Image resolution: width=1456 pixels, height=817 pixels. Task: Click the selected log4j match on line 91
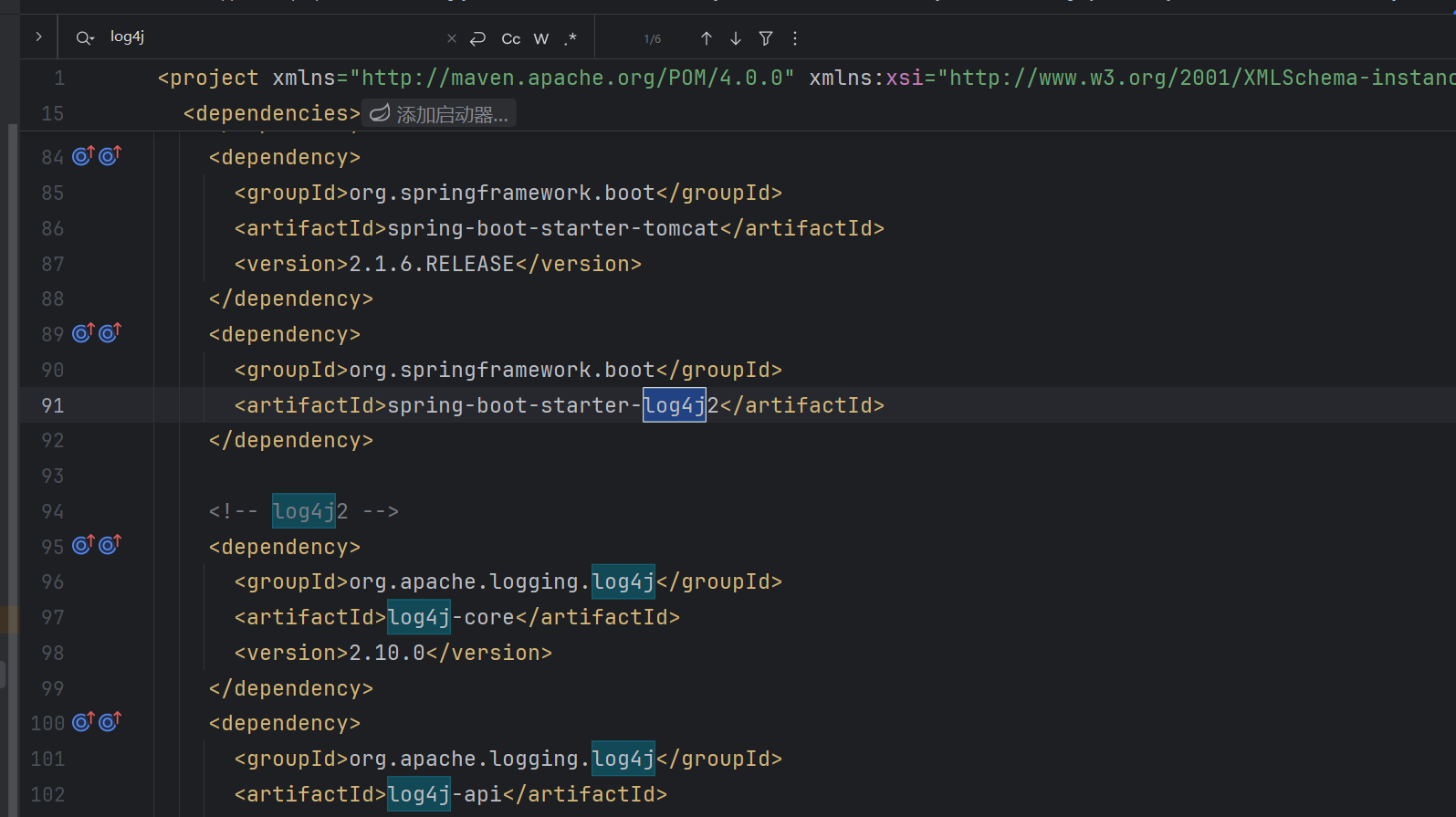pos(675,405)
